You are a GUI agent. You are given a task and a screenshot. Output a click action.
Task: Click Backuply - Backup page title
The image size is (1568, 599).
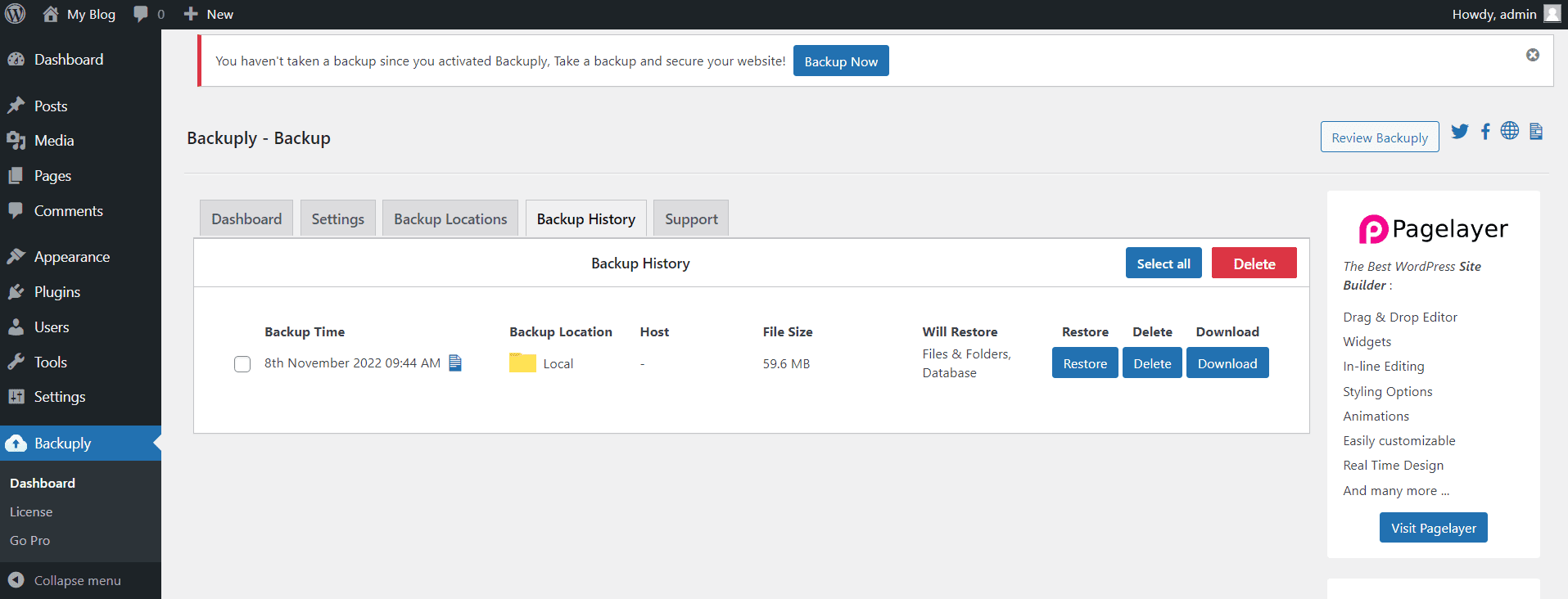point(259,138)
